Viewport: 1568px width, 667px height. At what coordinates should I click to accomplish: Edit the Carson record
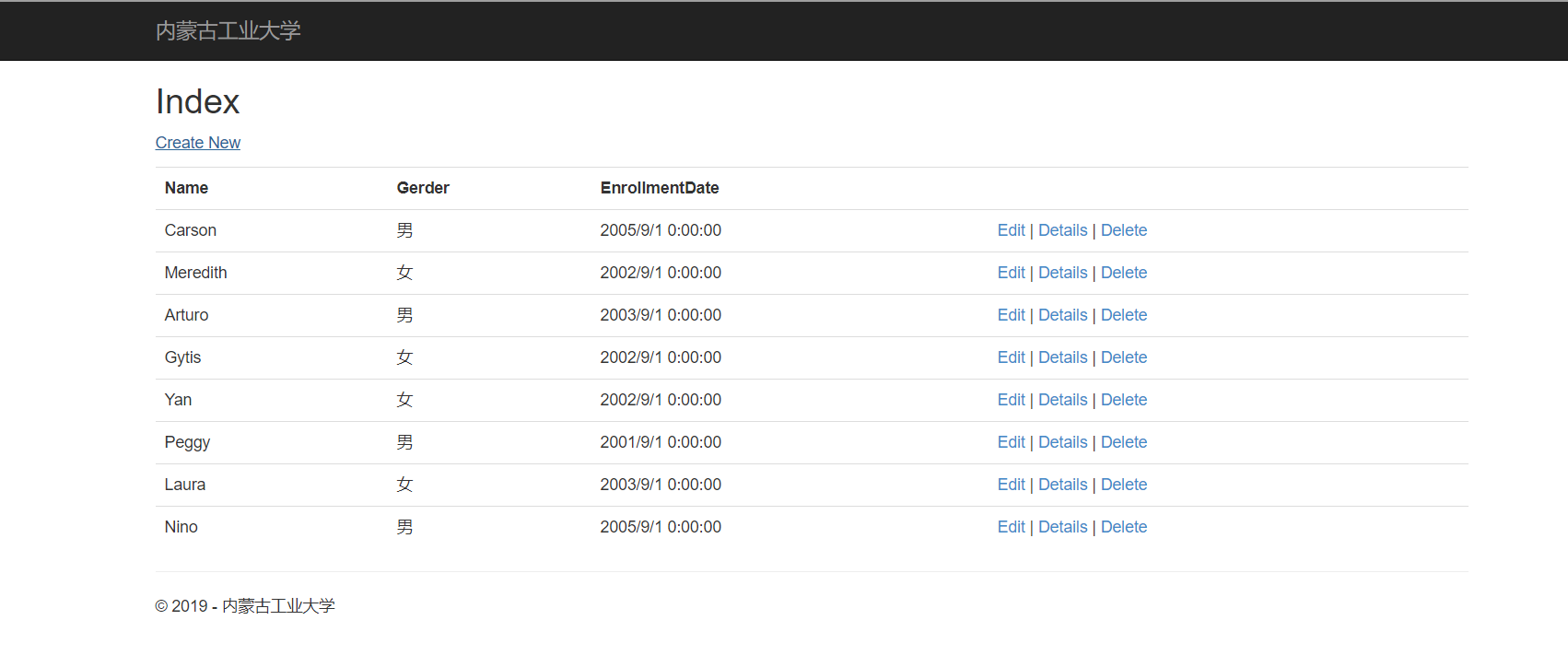1011,230
